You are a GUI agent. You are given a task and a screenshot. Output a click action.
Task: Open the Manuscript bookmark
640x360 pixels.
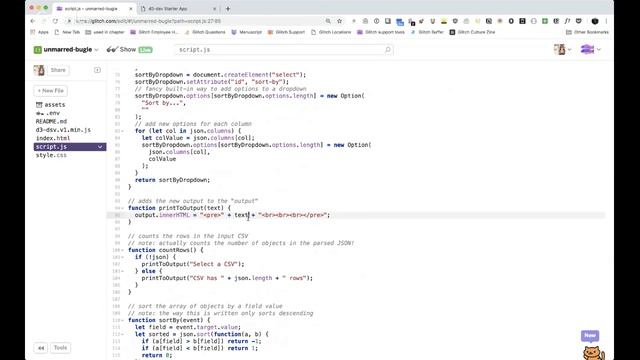tap(247, 32)
